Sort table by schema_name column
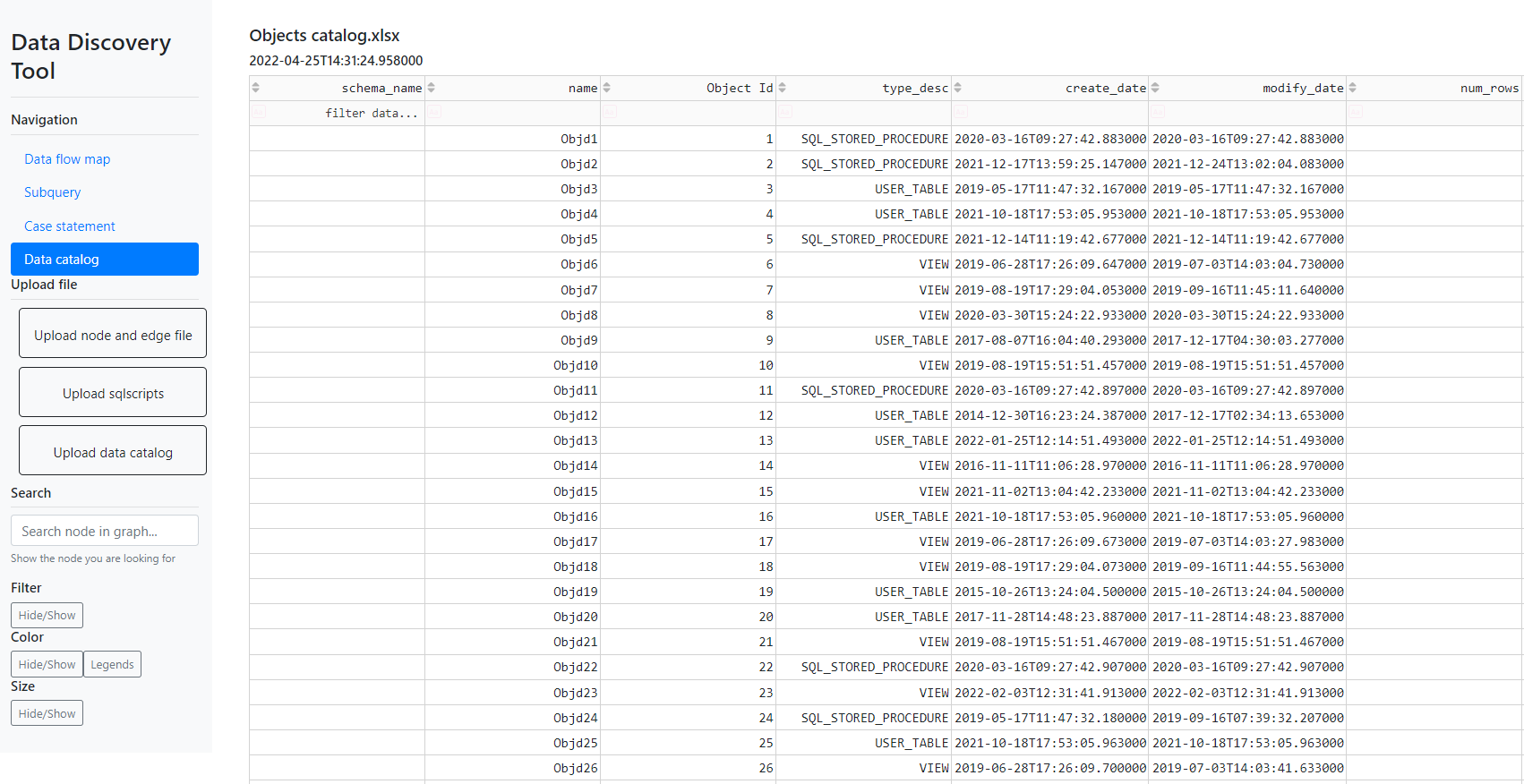This screenshot has width=1524, height=784. [x=256, y=88]
